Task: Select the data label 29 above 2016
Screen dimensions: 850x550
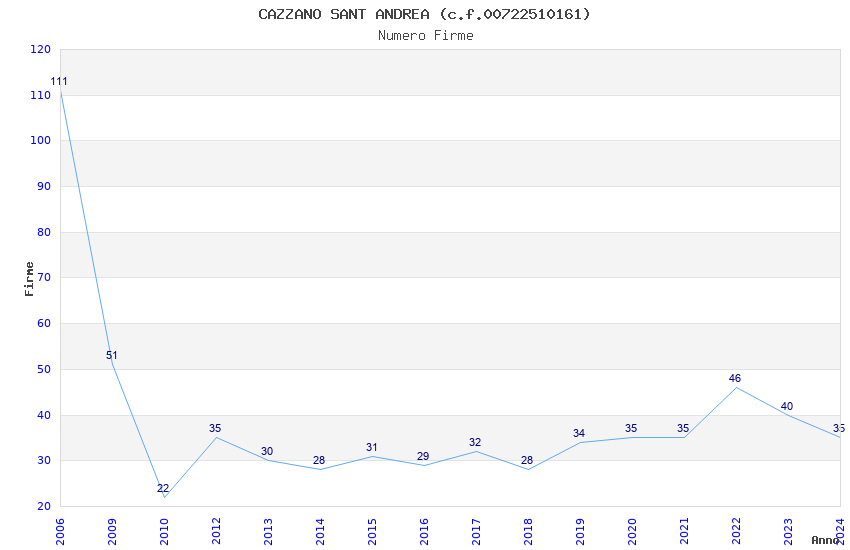Action: click(423, 456)
